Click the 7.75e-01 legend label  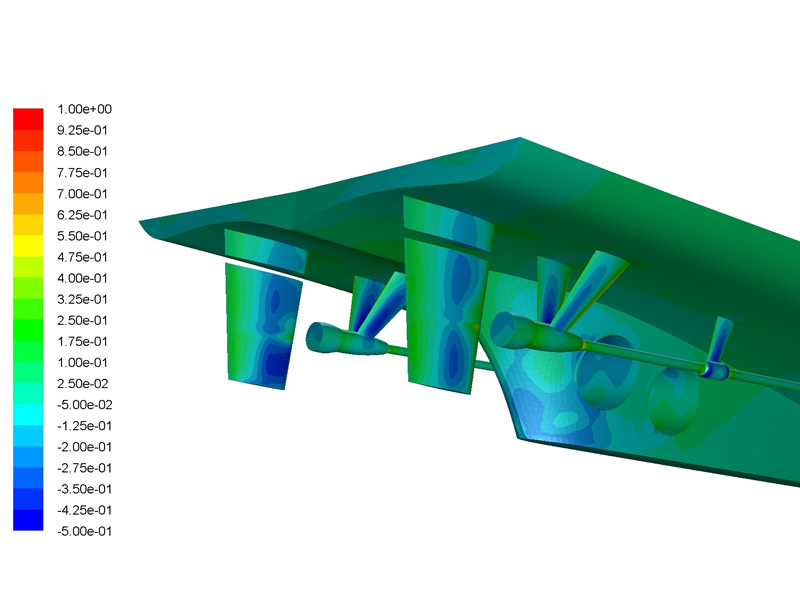coord(82,173)
